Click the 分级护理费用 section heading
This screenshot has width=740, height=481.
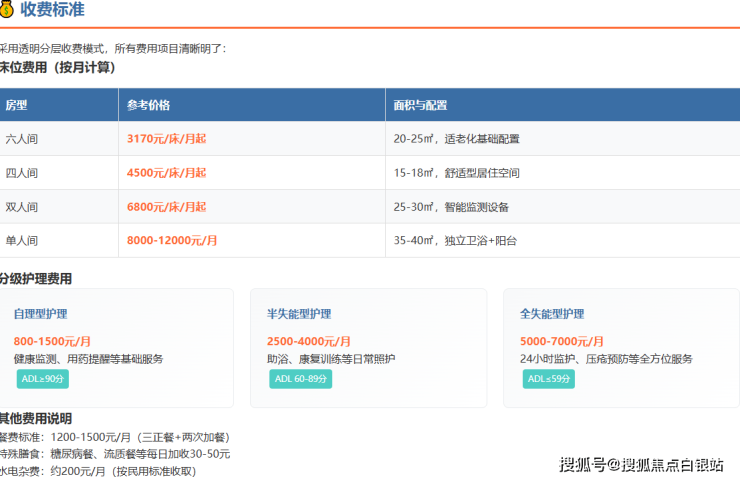point(36,279)
